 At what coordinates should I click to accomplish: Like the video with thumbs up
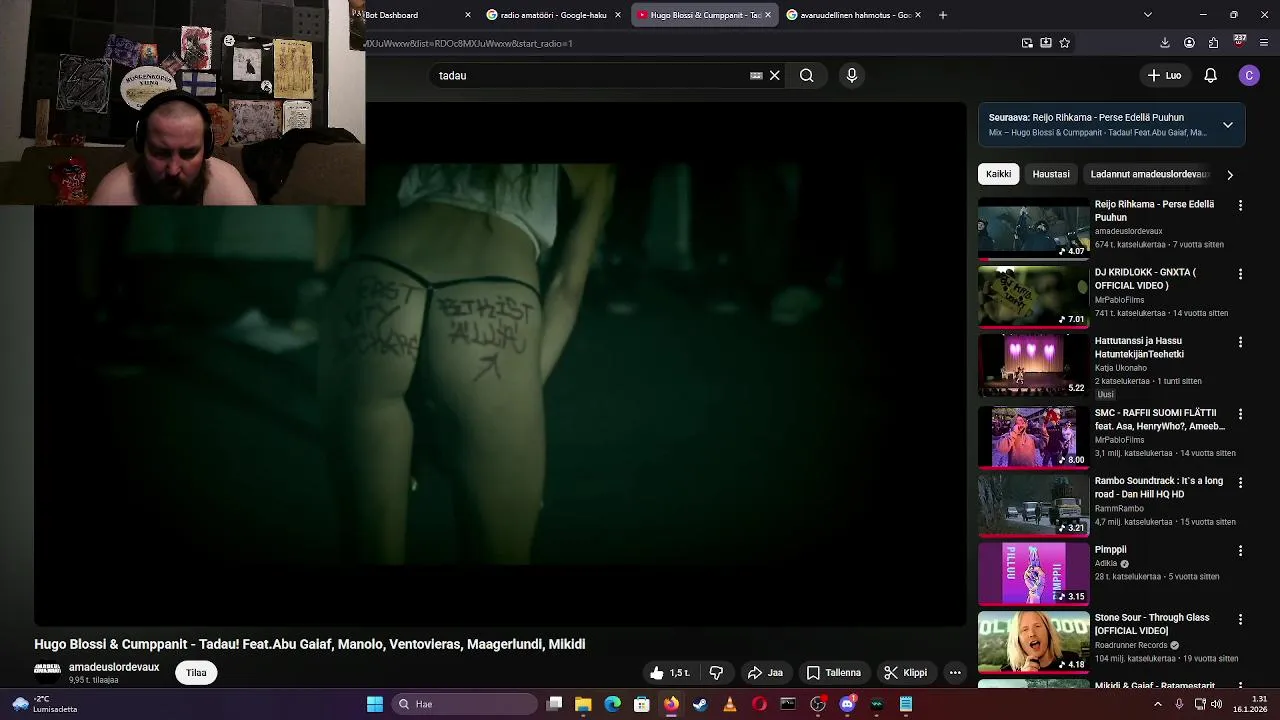pos(668,673)
